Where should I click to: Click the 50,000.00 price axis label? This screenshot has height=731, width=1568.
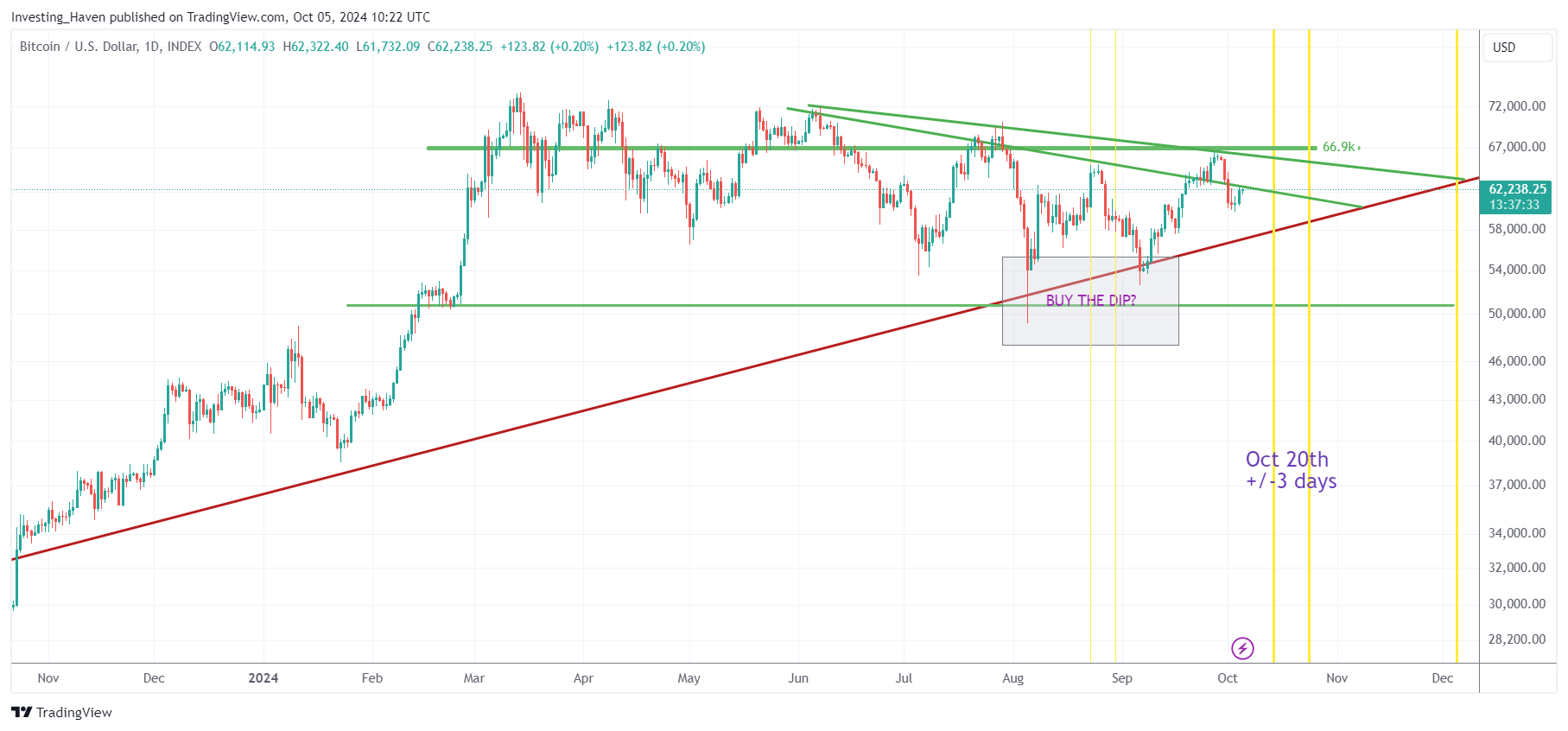pos(1517,314)
